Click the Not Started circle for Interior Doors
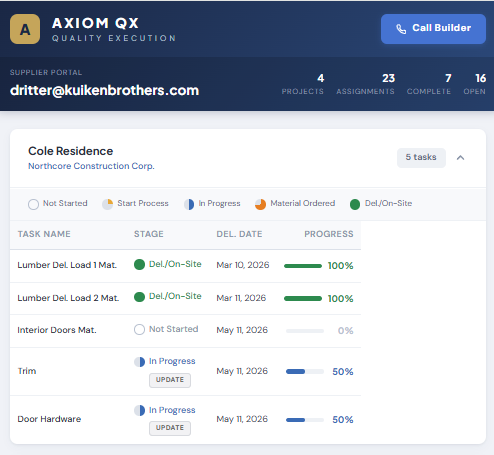 (139, 330)
